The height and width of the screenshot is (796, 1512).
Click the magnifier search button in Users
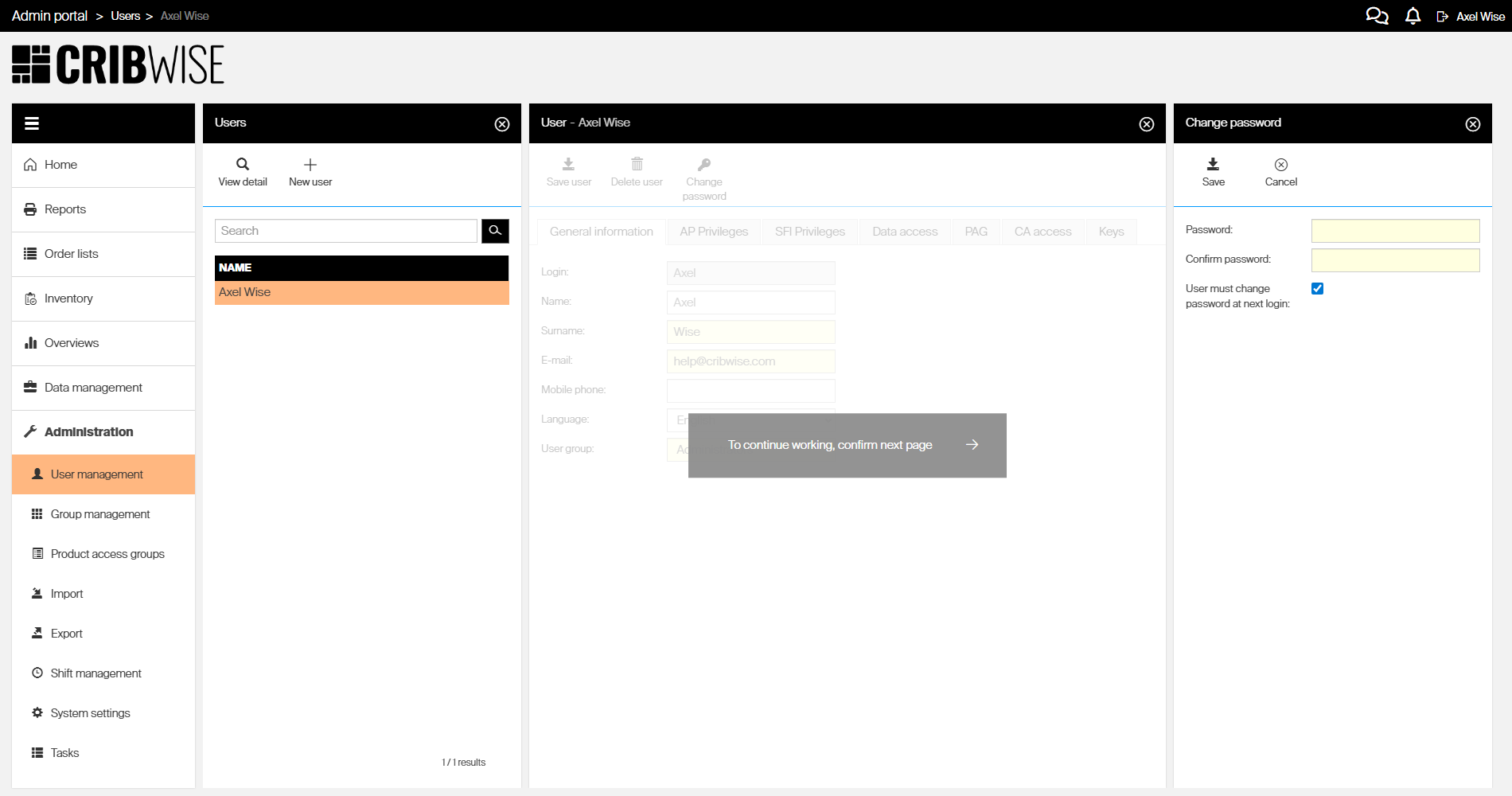[x=495, y=231]
